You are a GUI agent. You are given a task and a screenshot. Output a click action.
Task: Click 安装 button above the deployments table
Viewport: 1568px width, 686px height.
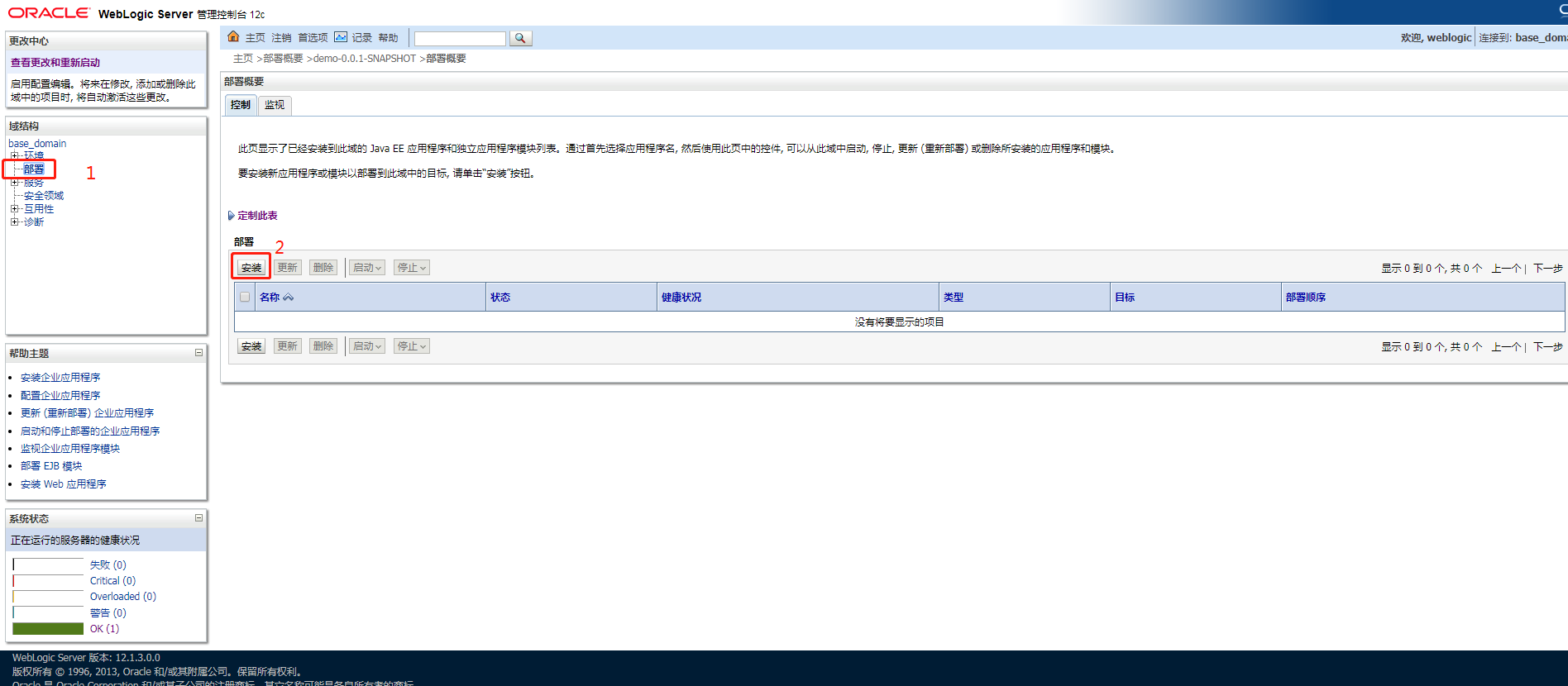coord(251,268)
